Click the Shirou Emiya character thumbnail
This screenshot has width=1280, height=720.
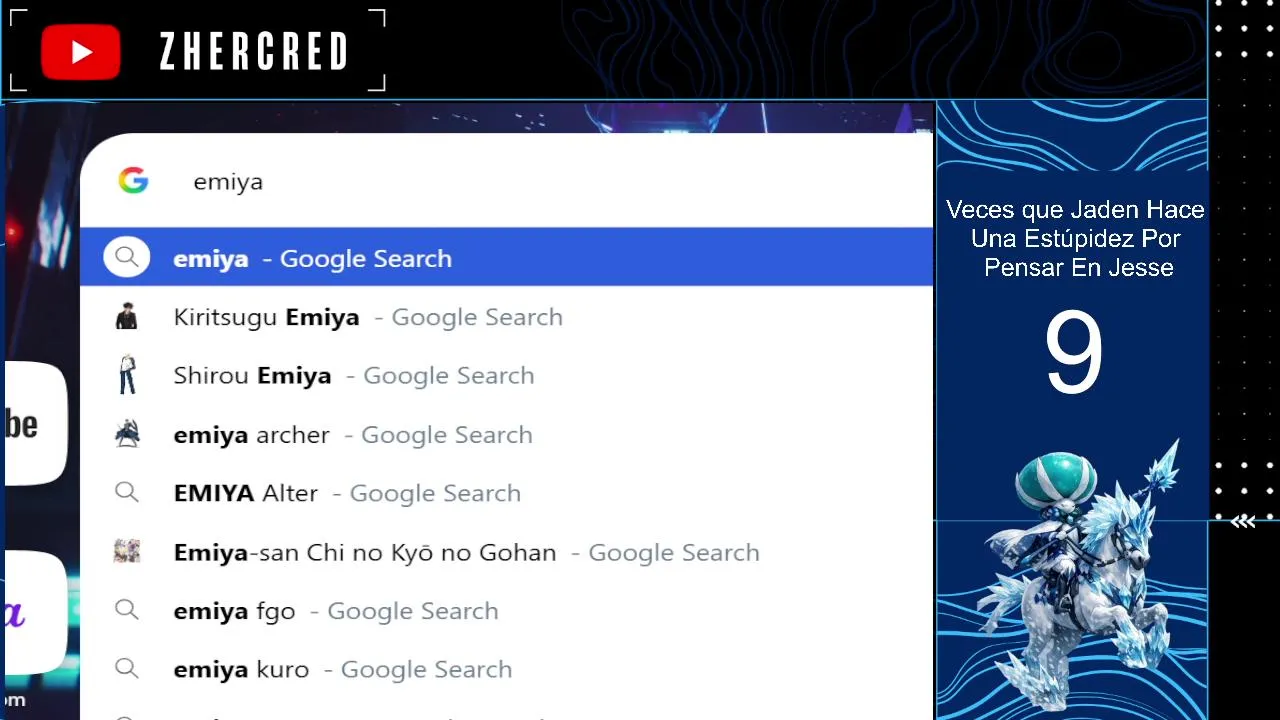pyautogui.click(x=127, y=375)
